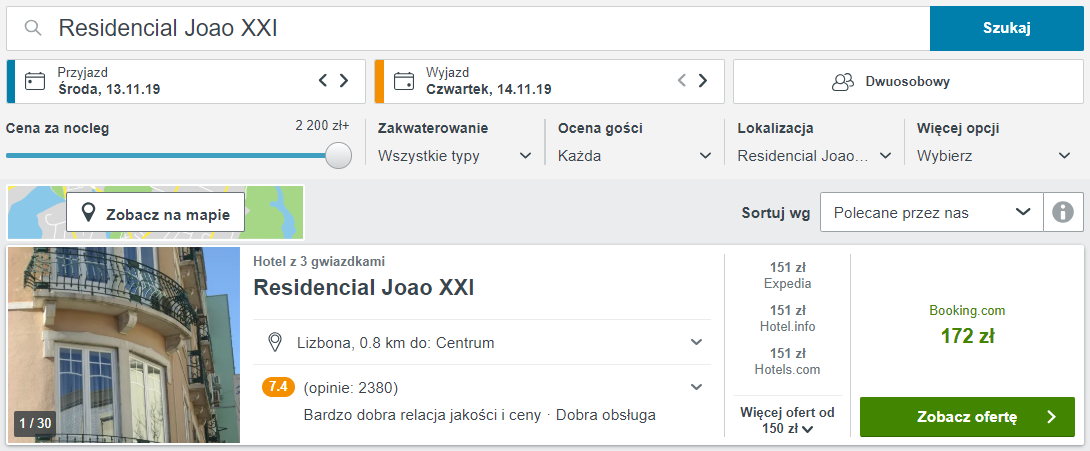Image resolution: width=1090 pixels, height=451 pixels.
Task: Open the Więcej opcji Wybierz dropdown
Action: (994, 156)
